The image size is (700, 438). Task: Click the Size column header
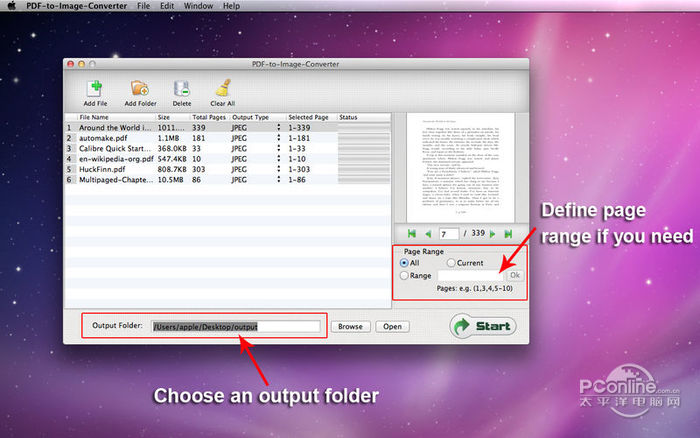[173, 117]
